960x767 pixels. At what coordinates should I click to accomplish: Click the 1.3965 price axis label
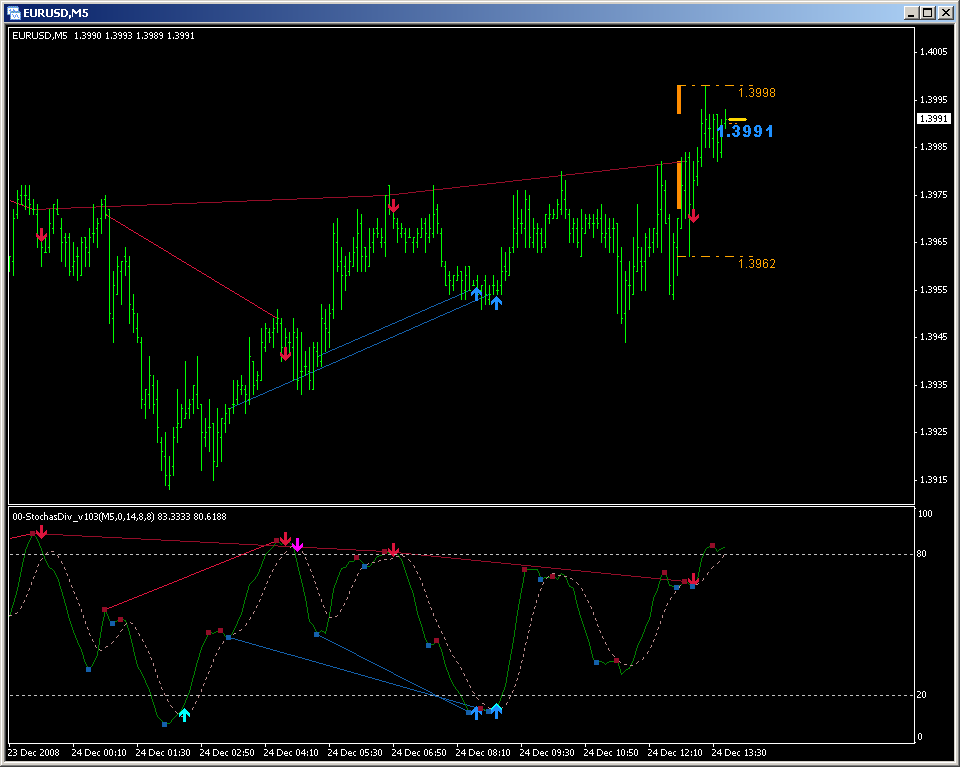[x=934, y=242]
